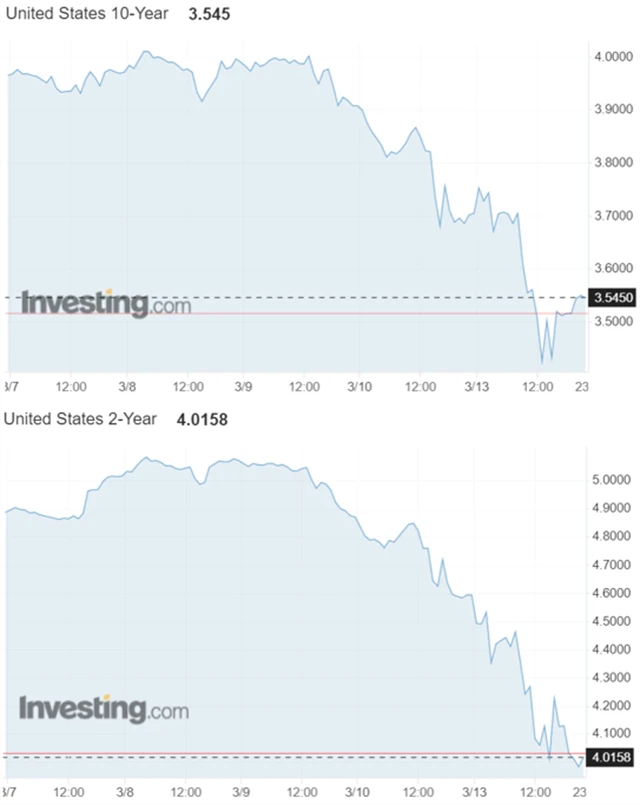The width and height of the screenshot is (640, 805).
Task: Click the 3.5000 label on the 10-Year price axis
Action: pos(613,322)
